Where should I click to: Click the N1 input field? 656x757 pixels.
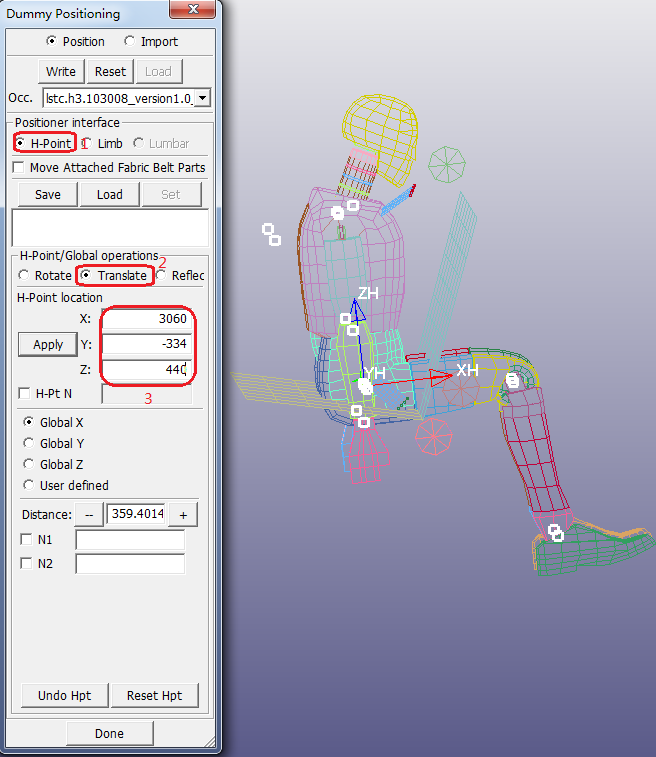[x=130, y=540]
